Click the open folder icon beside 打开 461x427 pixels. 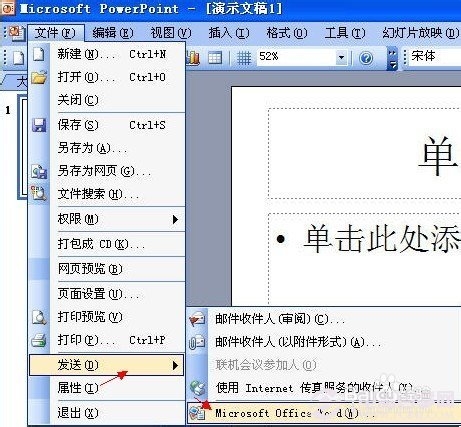coord(39,77)
